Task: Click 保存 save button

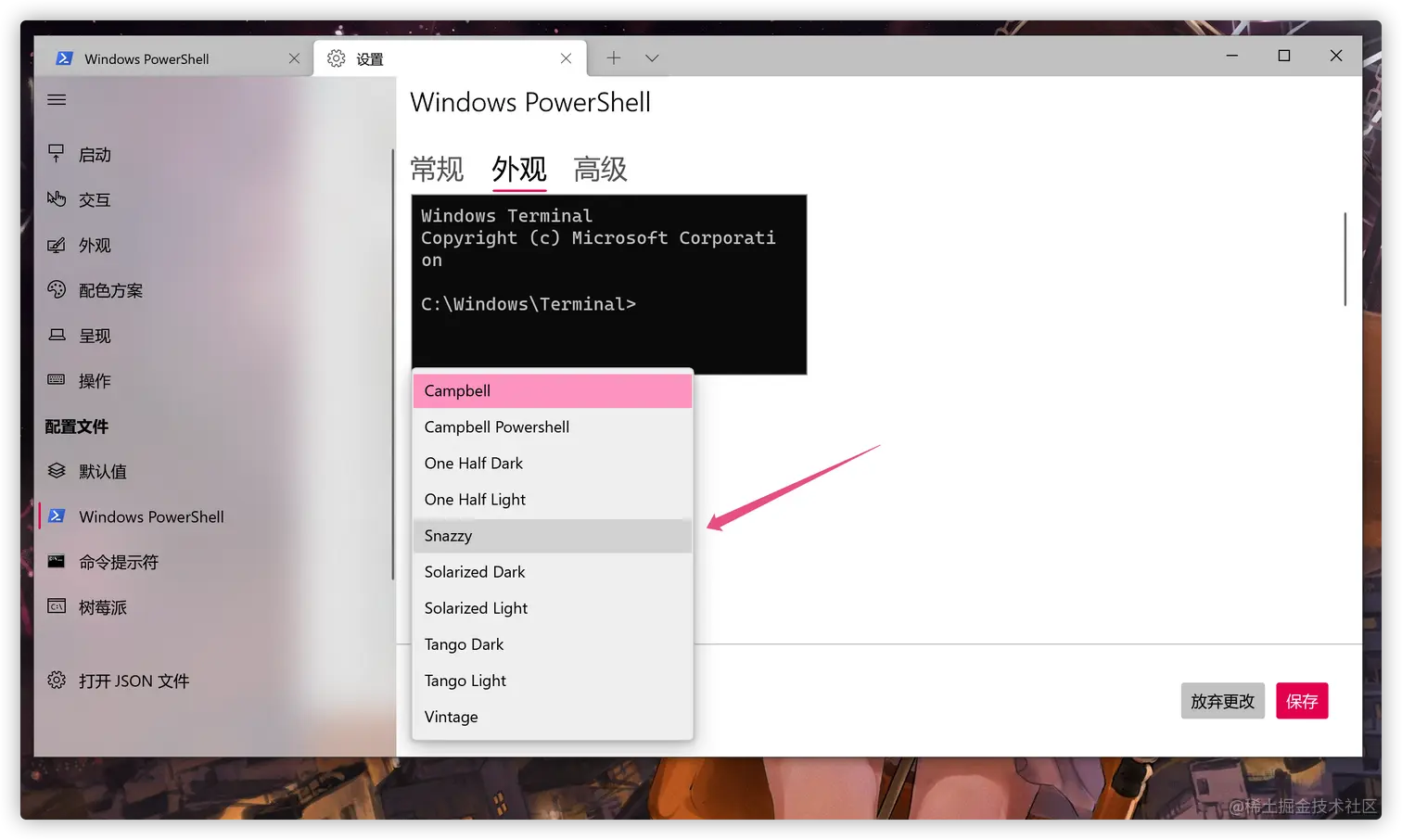Action: pyautogui.click(x=1302, y=701)
